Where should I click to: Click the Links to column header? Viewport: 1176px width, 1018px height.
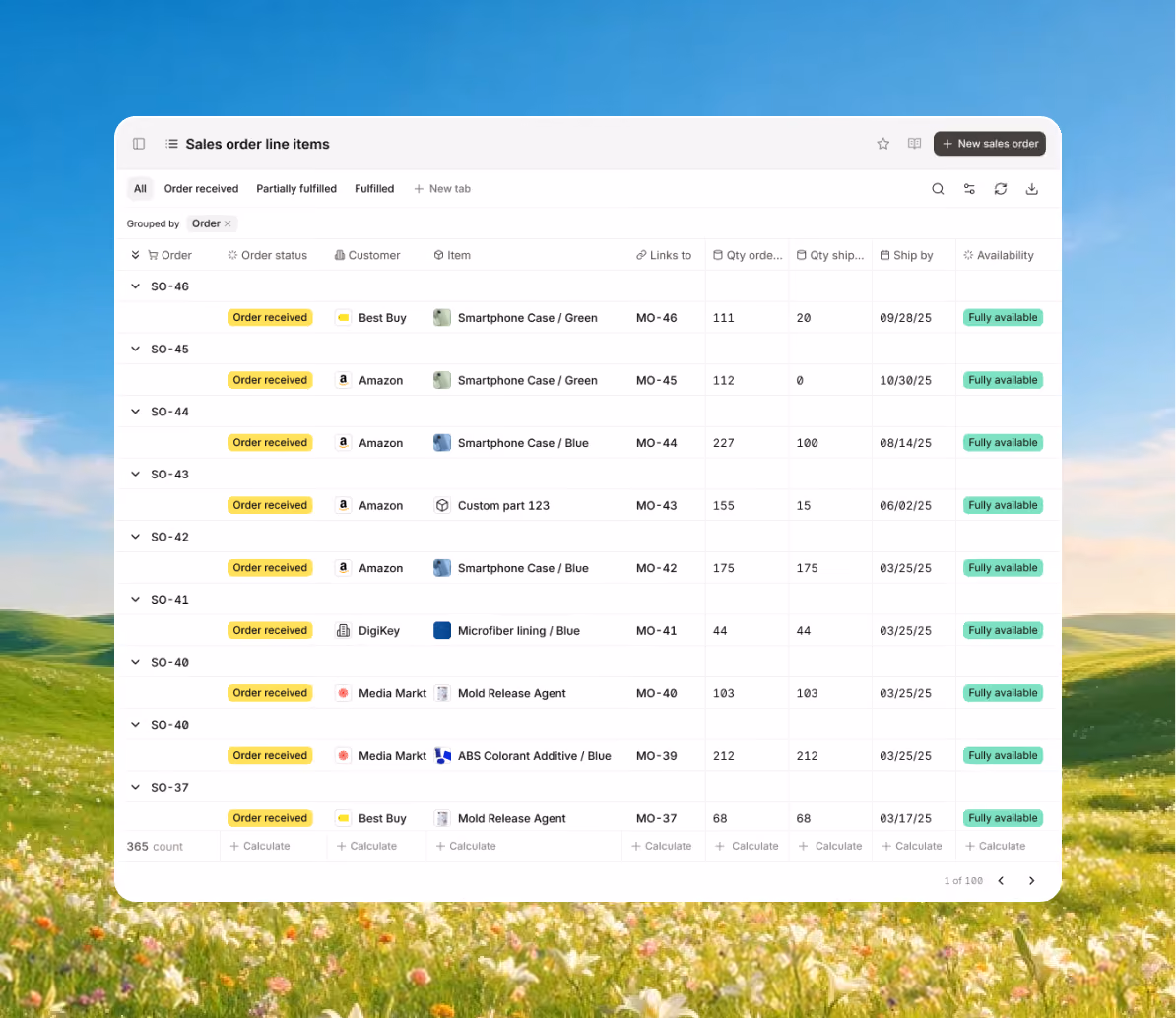click(664, 255)
